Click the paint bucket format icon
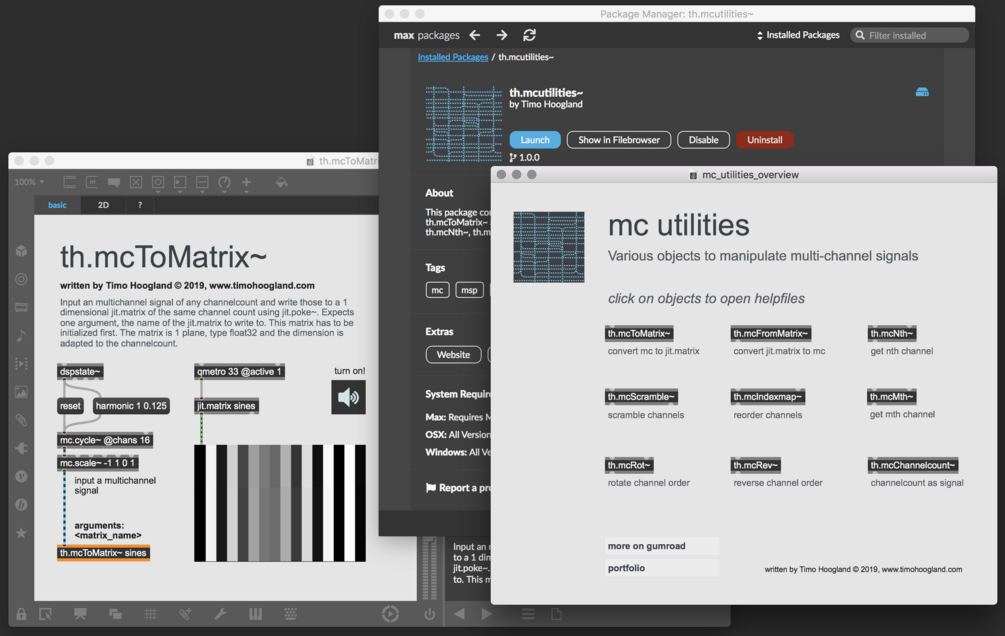The image size is (1005, 636). pos(281,183)
